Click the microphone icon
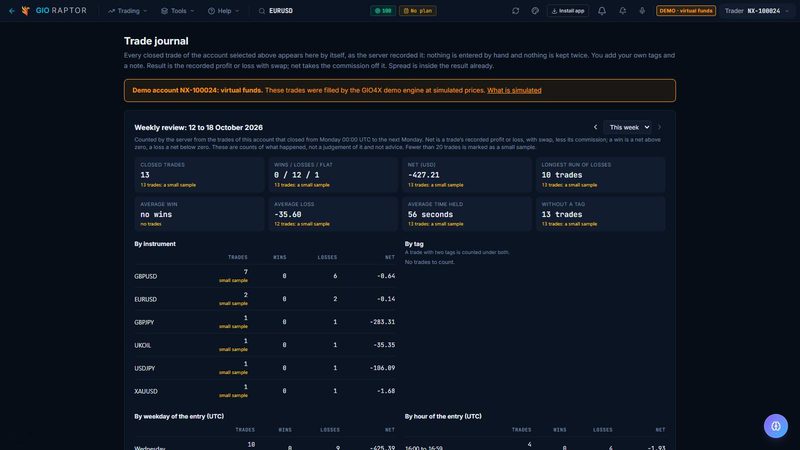800x450 pixels. (x=642, y=11)
